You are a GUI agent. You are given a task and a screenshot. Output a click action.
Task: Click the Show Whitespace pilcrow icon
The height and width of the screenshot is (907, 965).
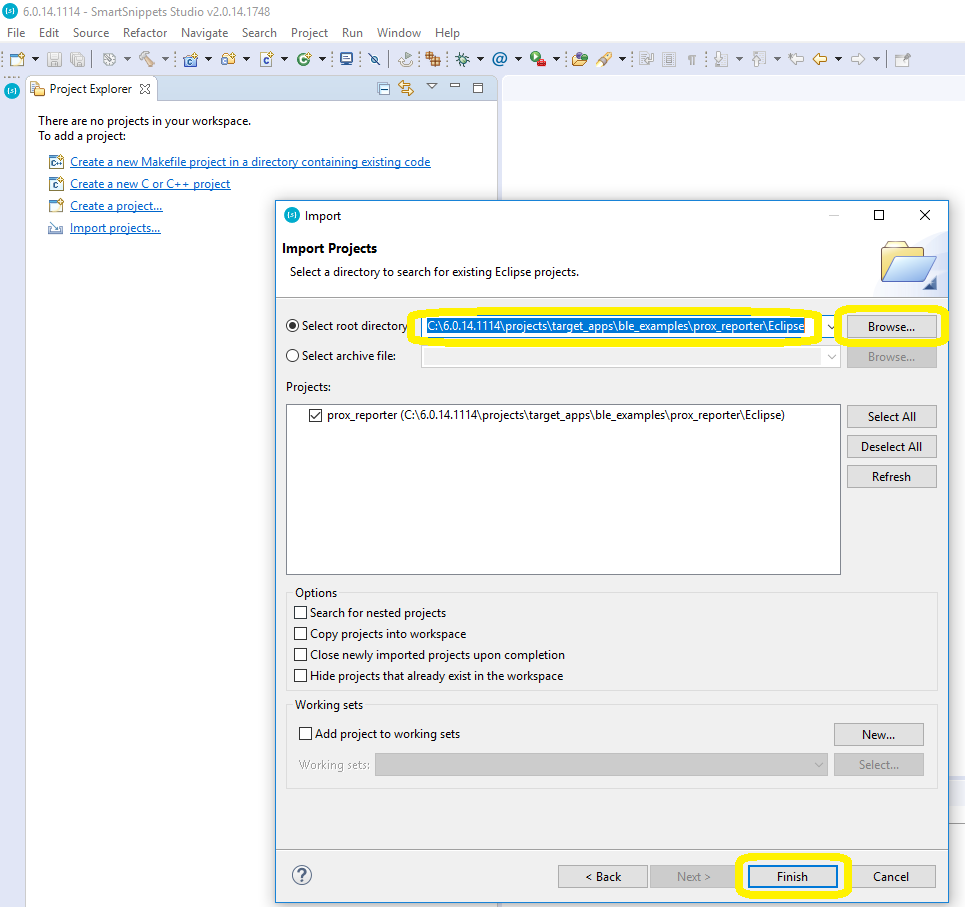[692, 59]
